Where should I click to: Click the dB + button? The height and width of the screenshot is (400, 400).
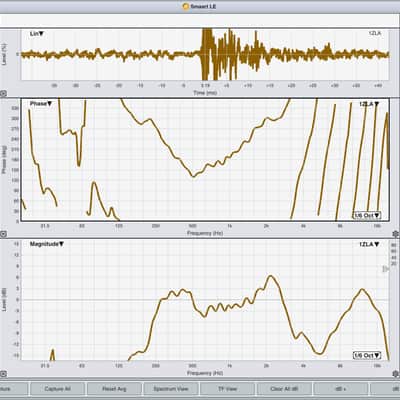pyautogui.click(x=341, y=389)
